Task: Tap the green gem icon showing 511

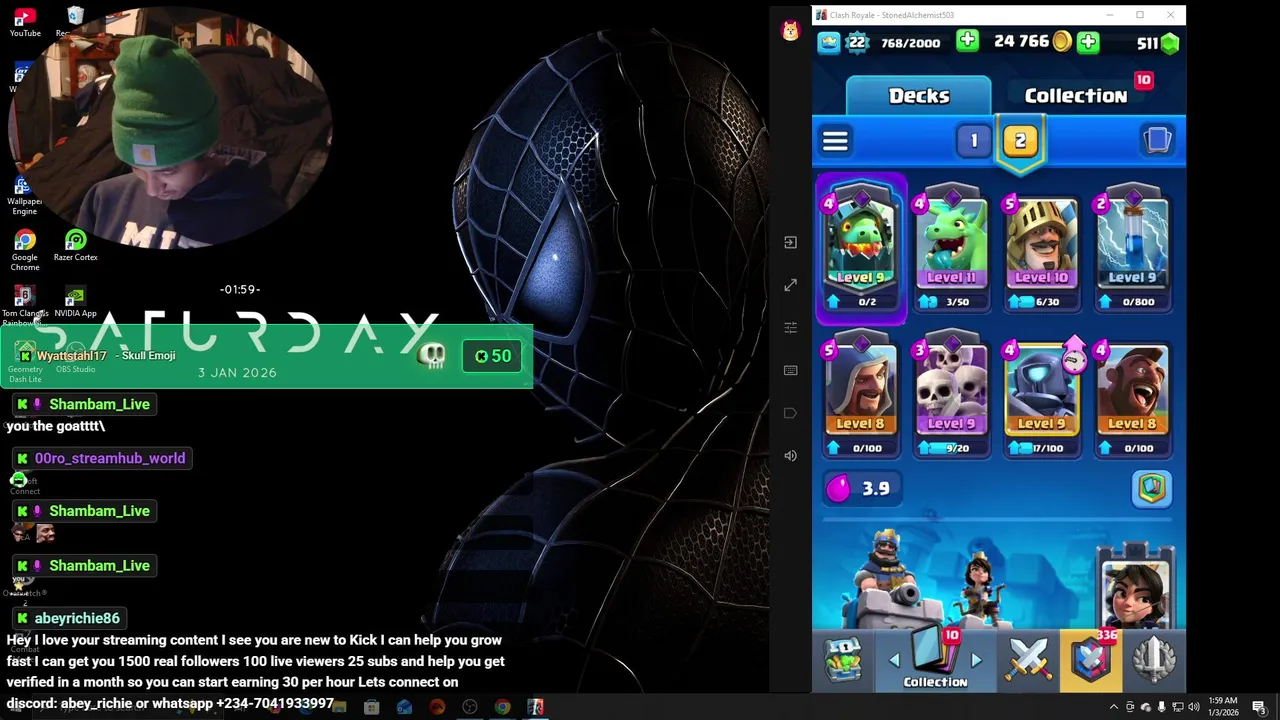Action: (x=1170, y=43)
